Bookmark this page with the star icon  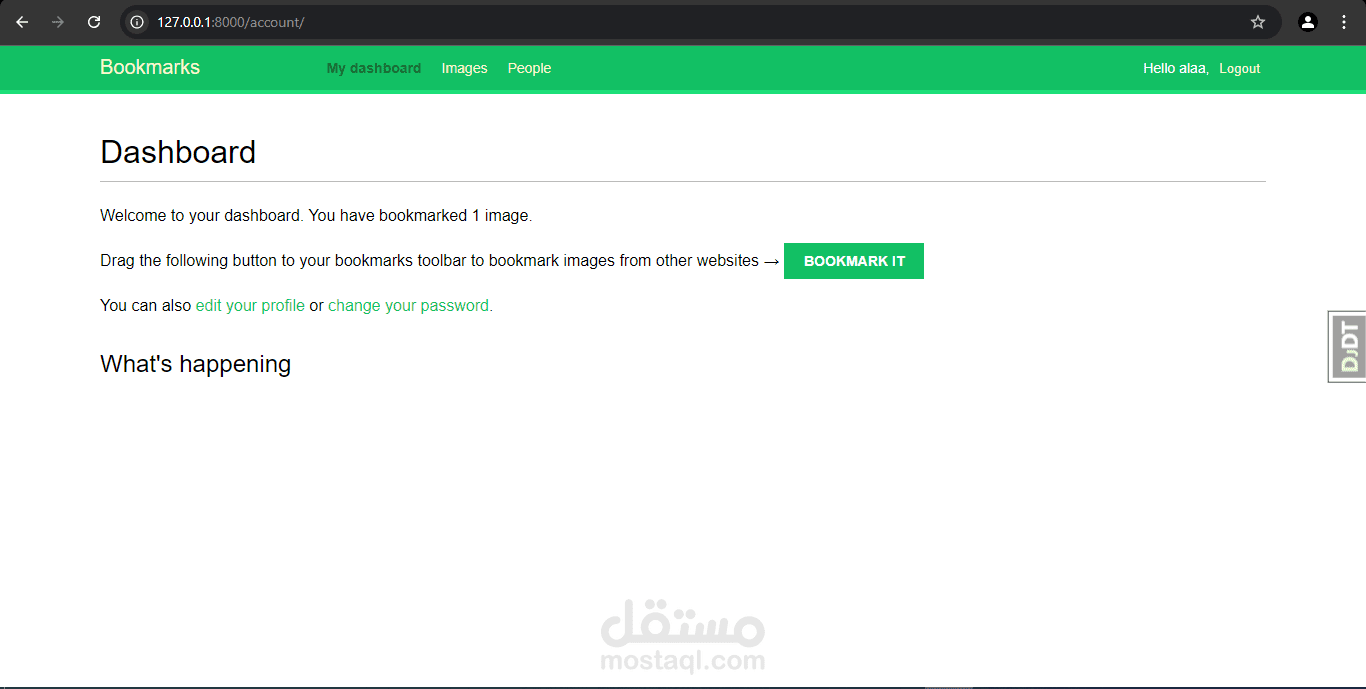click(1258, 22)
